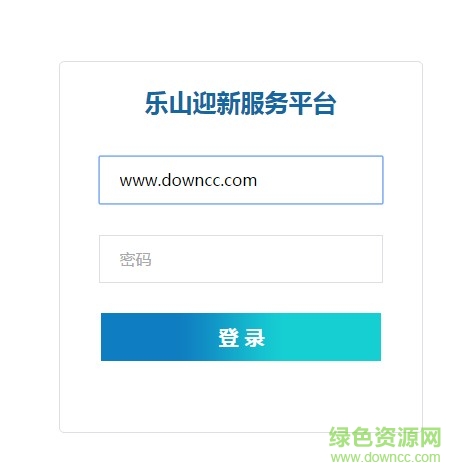
Task: Focus the 密码 password input field
Action: tap(241, 259)
